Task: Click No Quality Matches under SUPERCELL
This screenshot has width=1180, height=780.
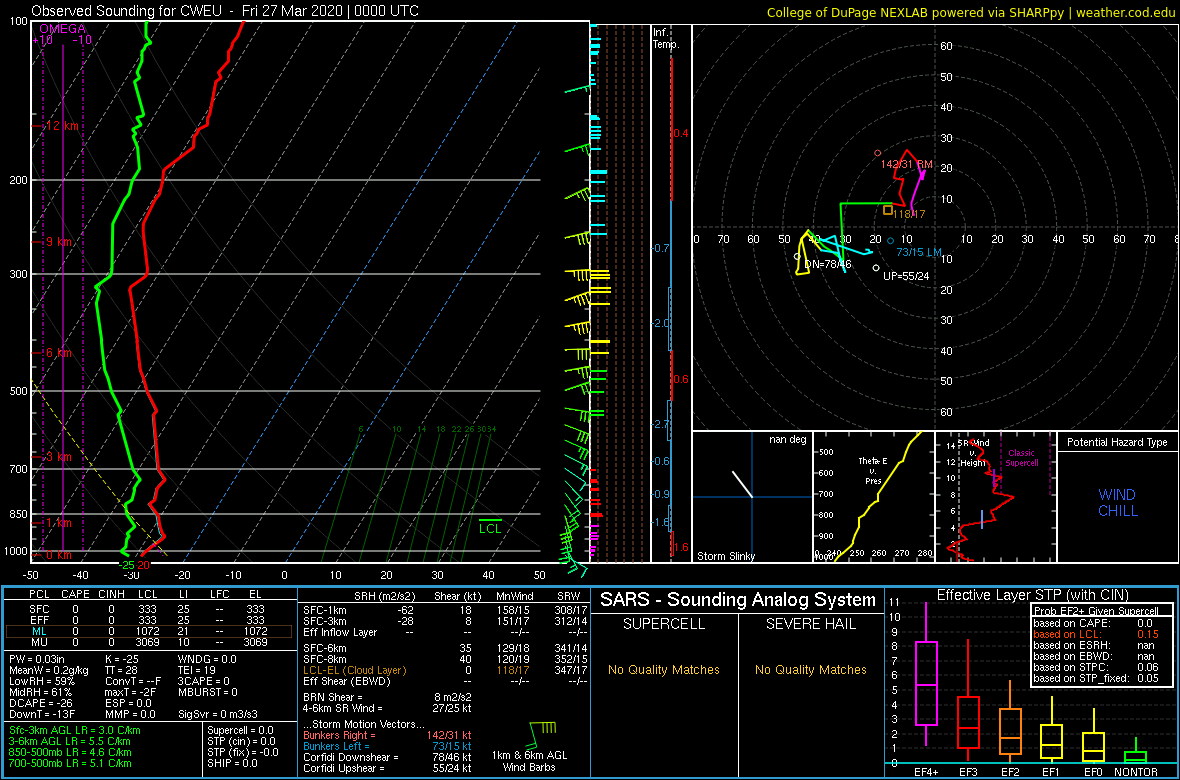Action: tap(664, 669)
